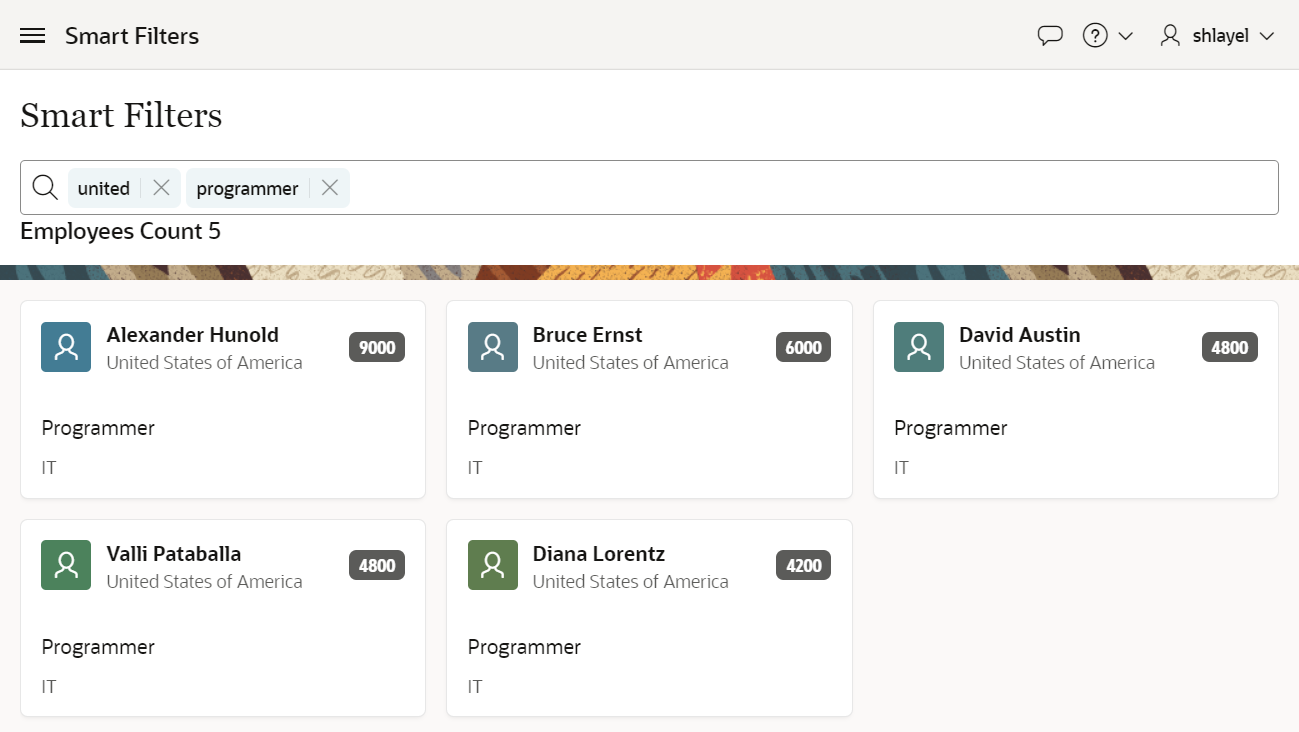1299x732 pixels.
Task: Open Alexander Hunold's employee name
Action: pos(192,335)
